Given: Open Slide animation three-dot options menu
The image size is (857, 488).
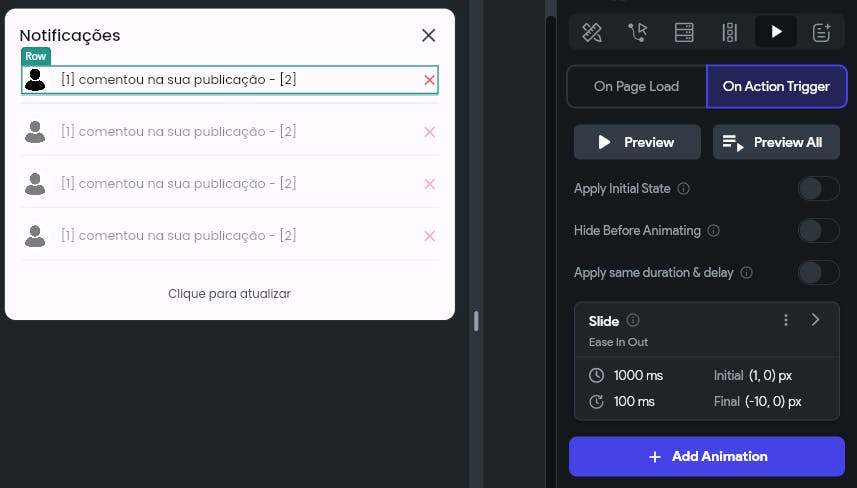Looking at the screenshot, I should pos(786,320).
